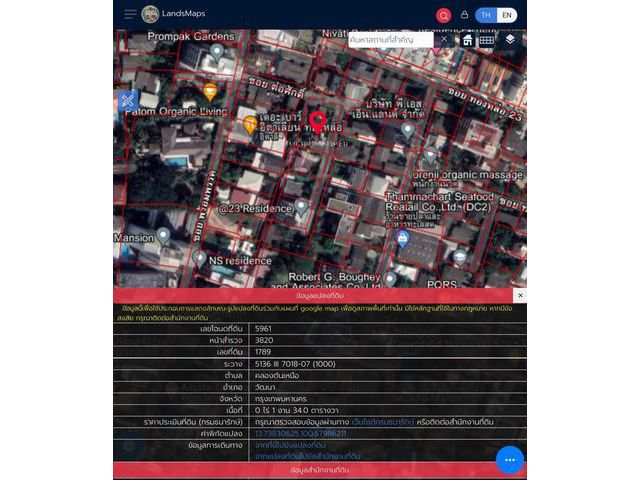Viewport: 640px width, 480px height.
Task: Click blue shopping pin near Thammachart Seafood
Action: 403,239
